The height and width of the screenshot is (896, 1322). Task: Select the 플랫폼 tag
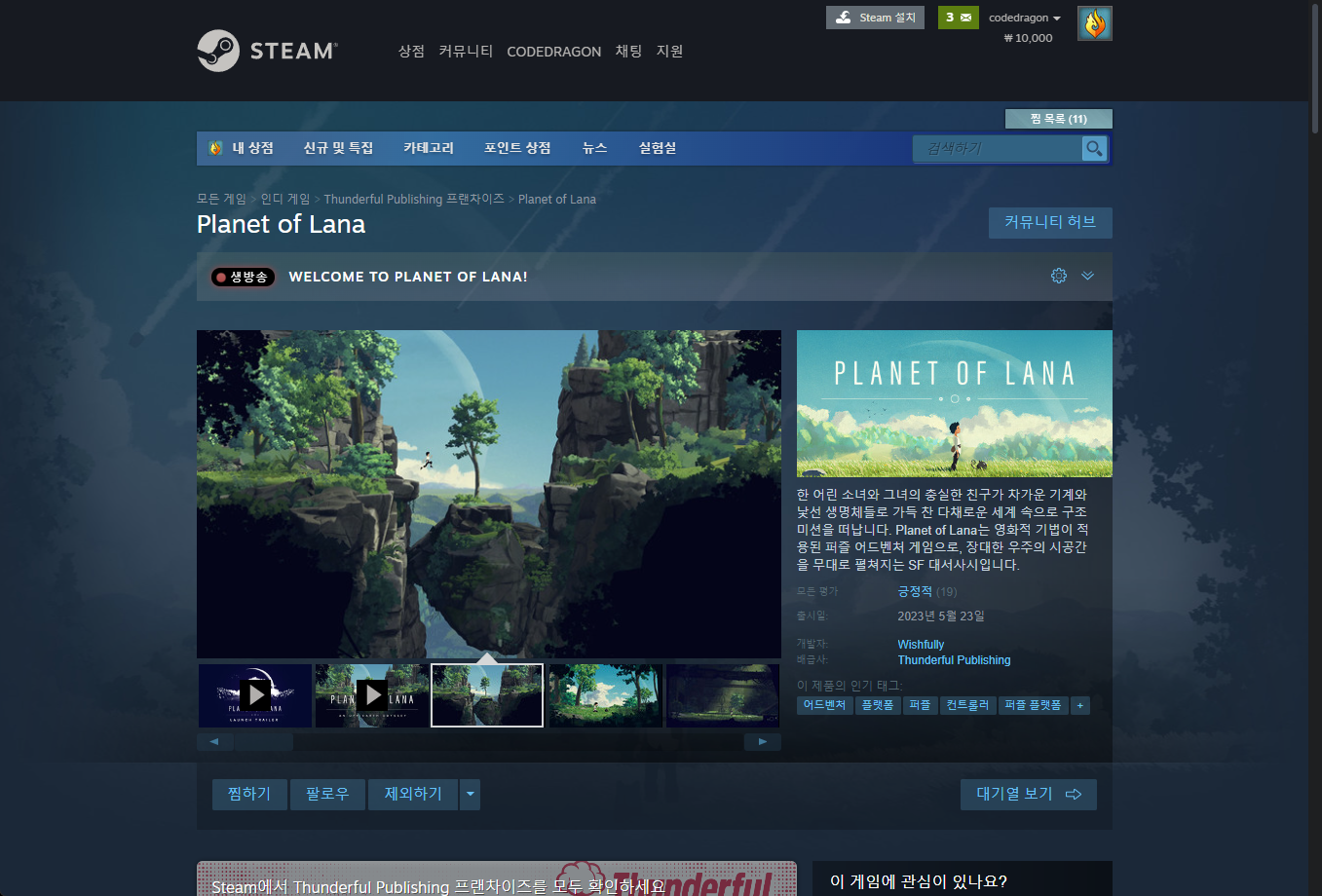pos(878,705)
